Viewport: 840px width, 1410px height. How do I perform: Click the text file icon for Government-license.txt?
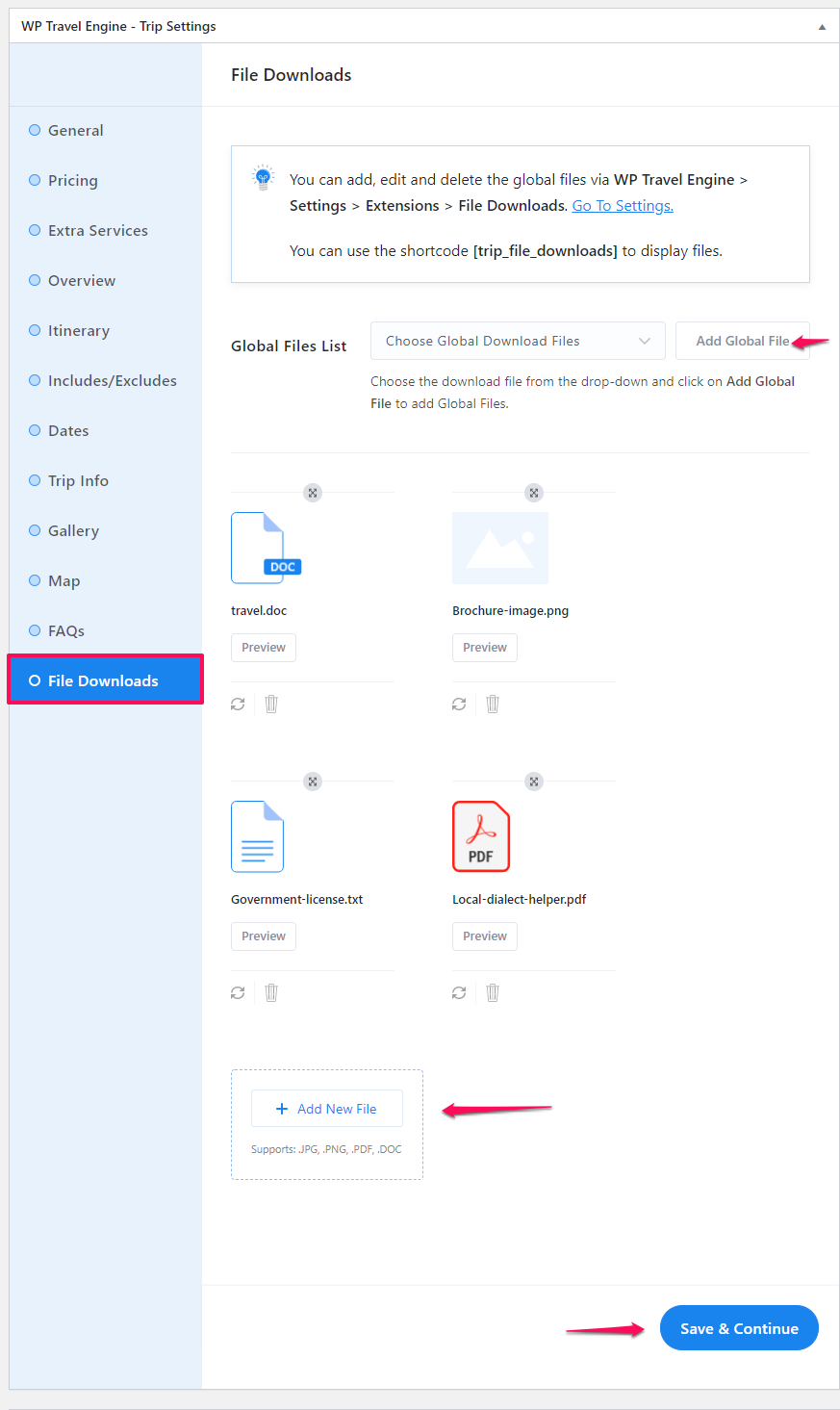pyautogui.click(x=258, y=836)
